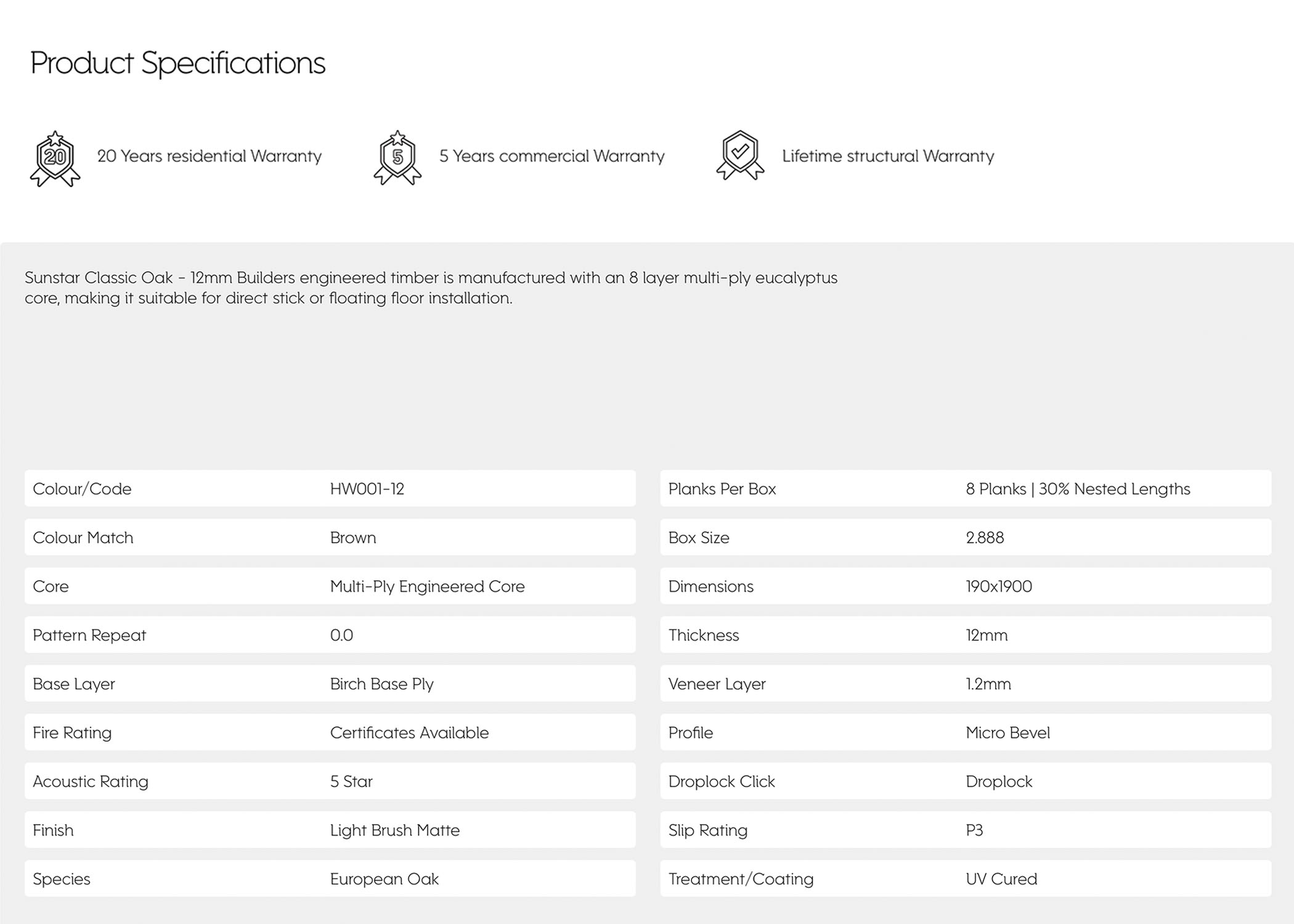Click the UV Cured treatment value
The width and height of the screenshot is (1294, 924).
1001,879
